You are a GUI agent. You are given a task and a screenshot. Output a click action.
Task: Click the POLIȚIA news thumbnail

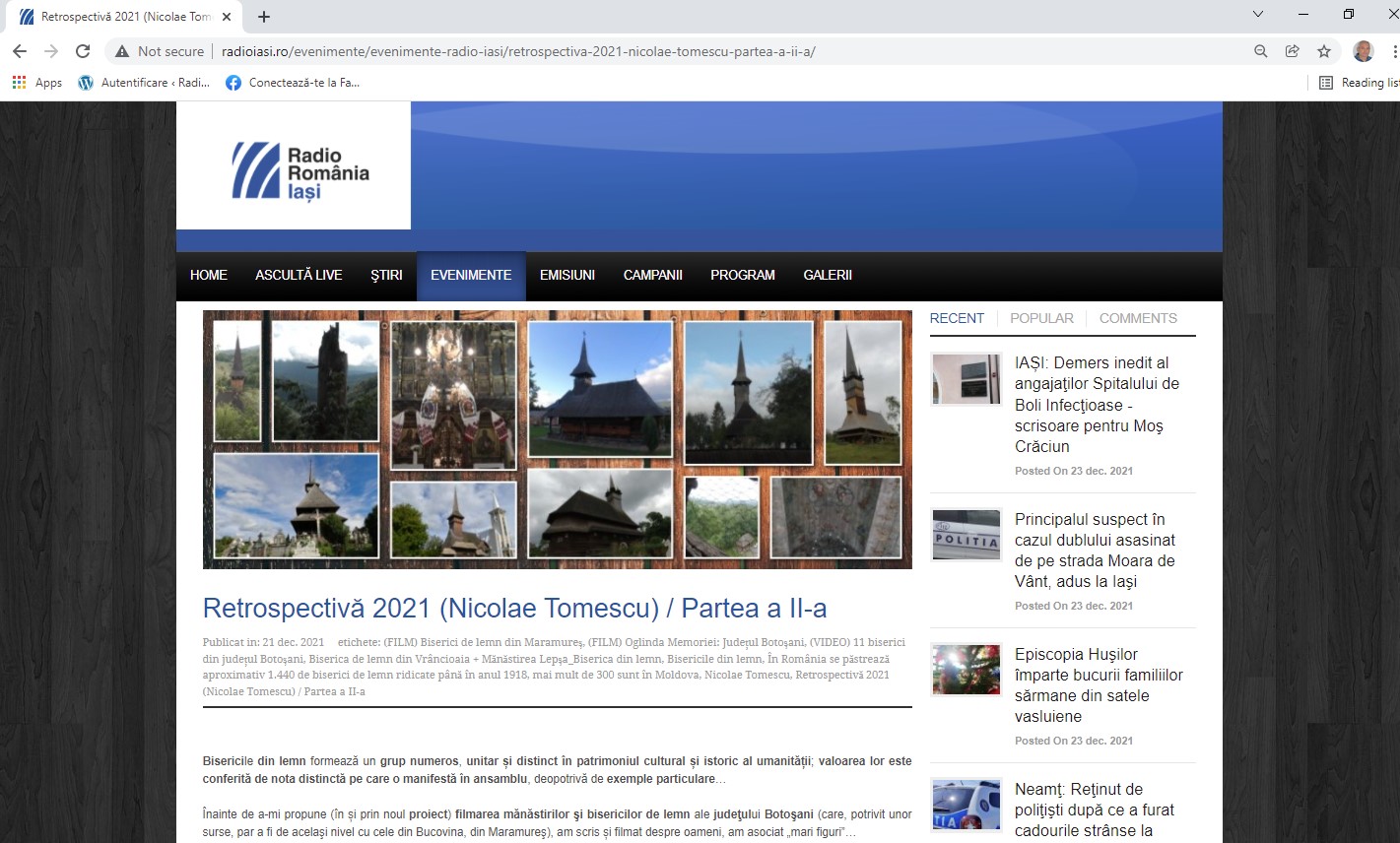pos(967,535)
